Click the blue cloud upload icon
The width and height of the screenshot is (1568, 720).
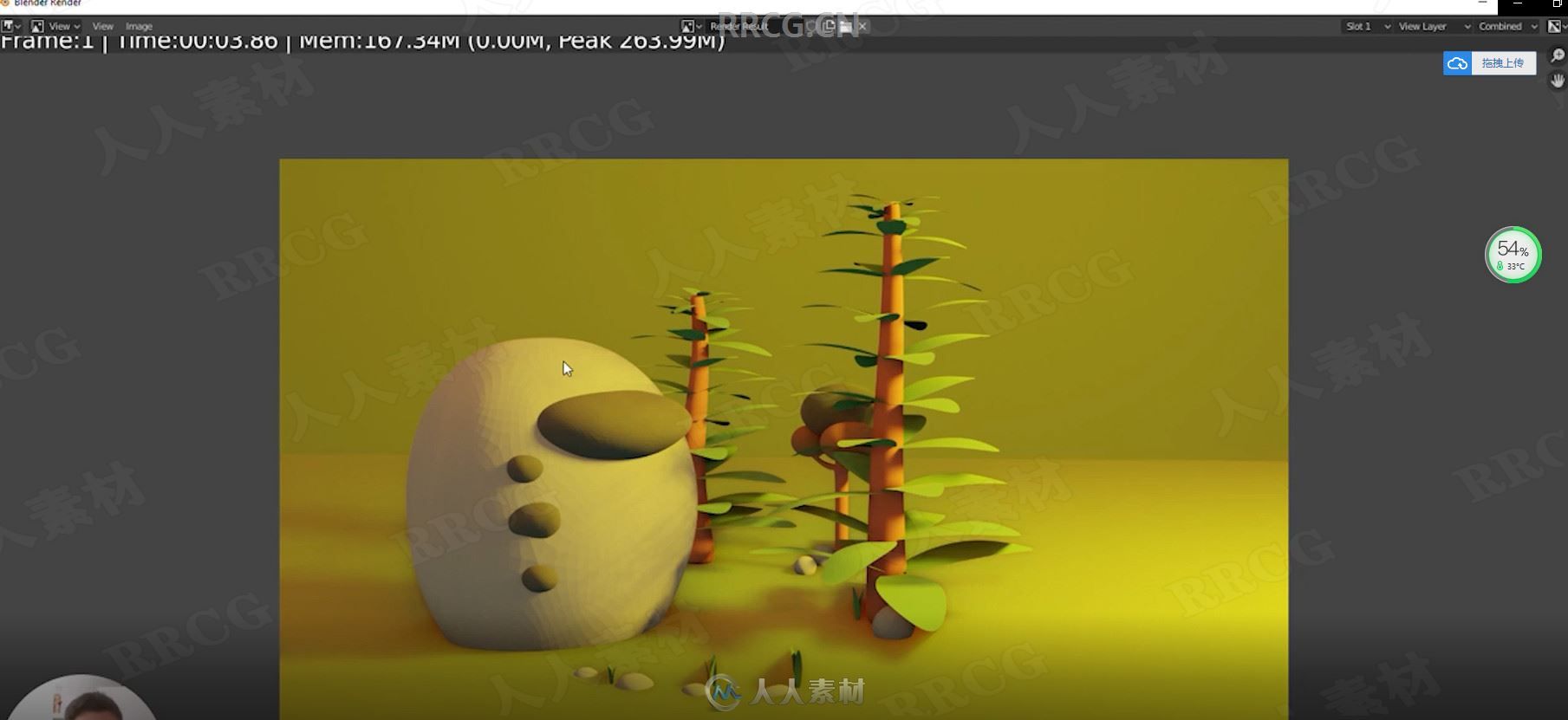tap(1457, 62)
